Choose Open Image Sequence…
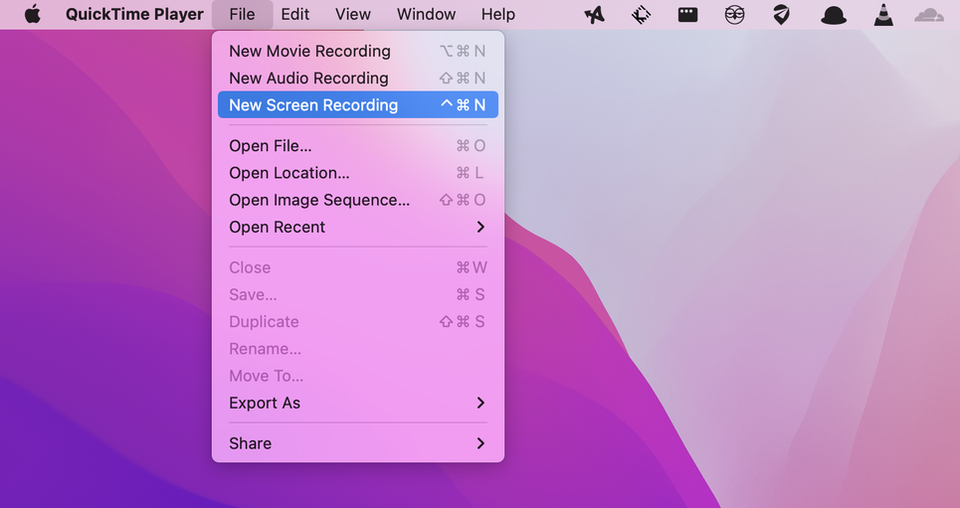Screen dimensions: 960x508 tap(358, 200)
